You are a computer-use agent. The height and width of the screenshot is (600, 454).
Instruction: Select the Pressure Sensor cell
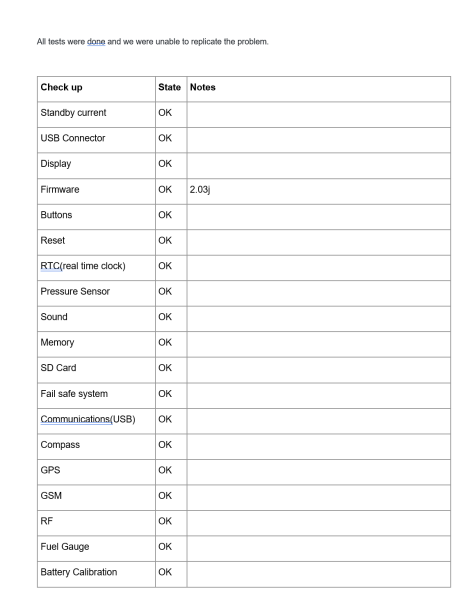coord(96,293)
